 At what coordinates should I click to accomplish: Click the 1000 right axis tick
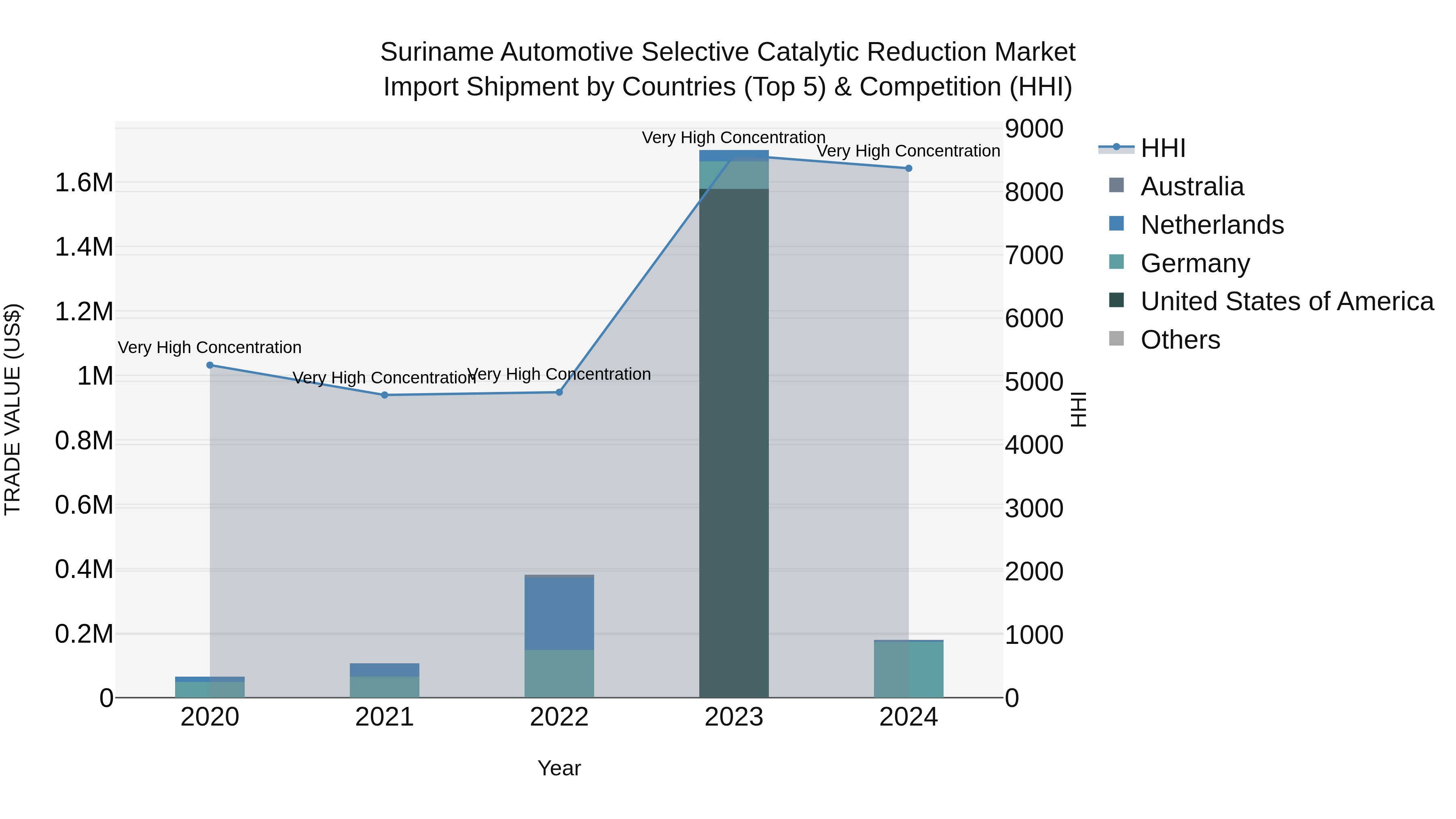[x=1034, y=635]
